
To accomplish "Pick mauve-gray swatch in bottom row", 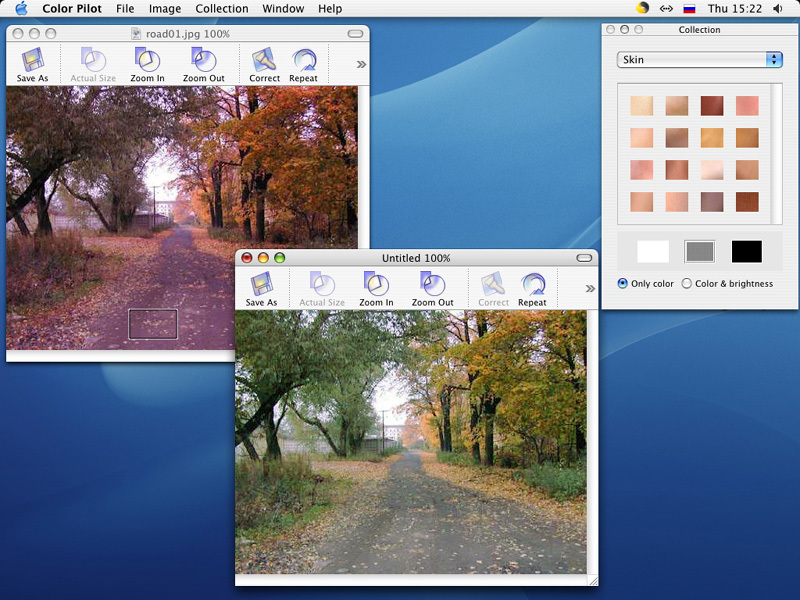I will pyautogui.click(x=712, y=202).
